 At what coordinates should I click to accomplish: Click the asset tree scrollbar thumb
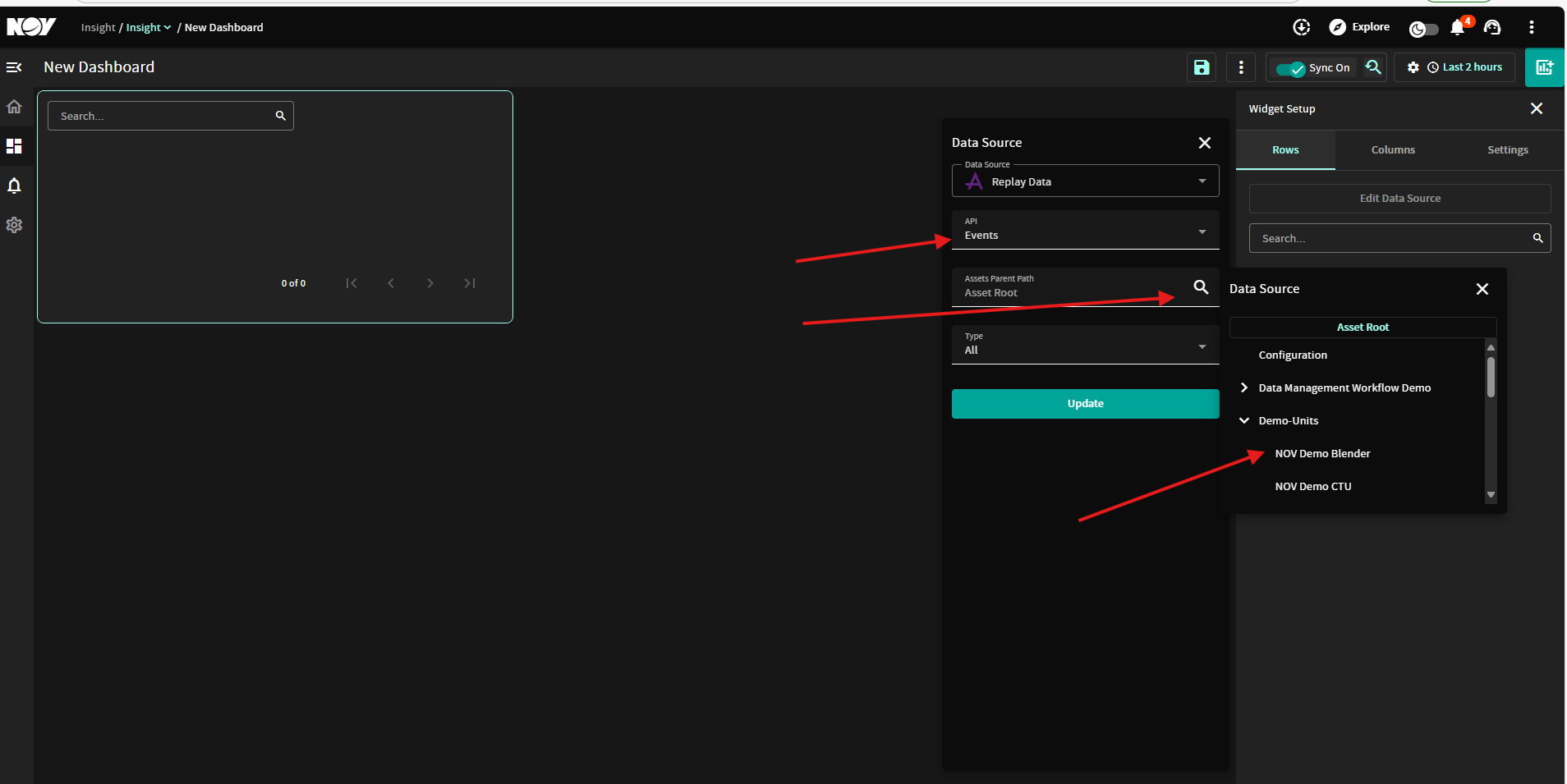coord(1491,377)
